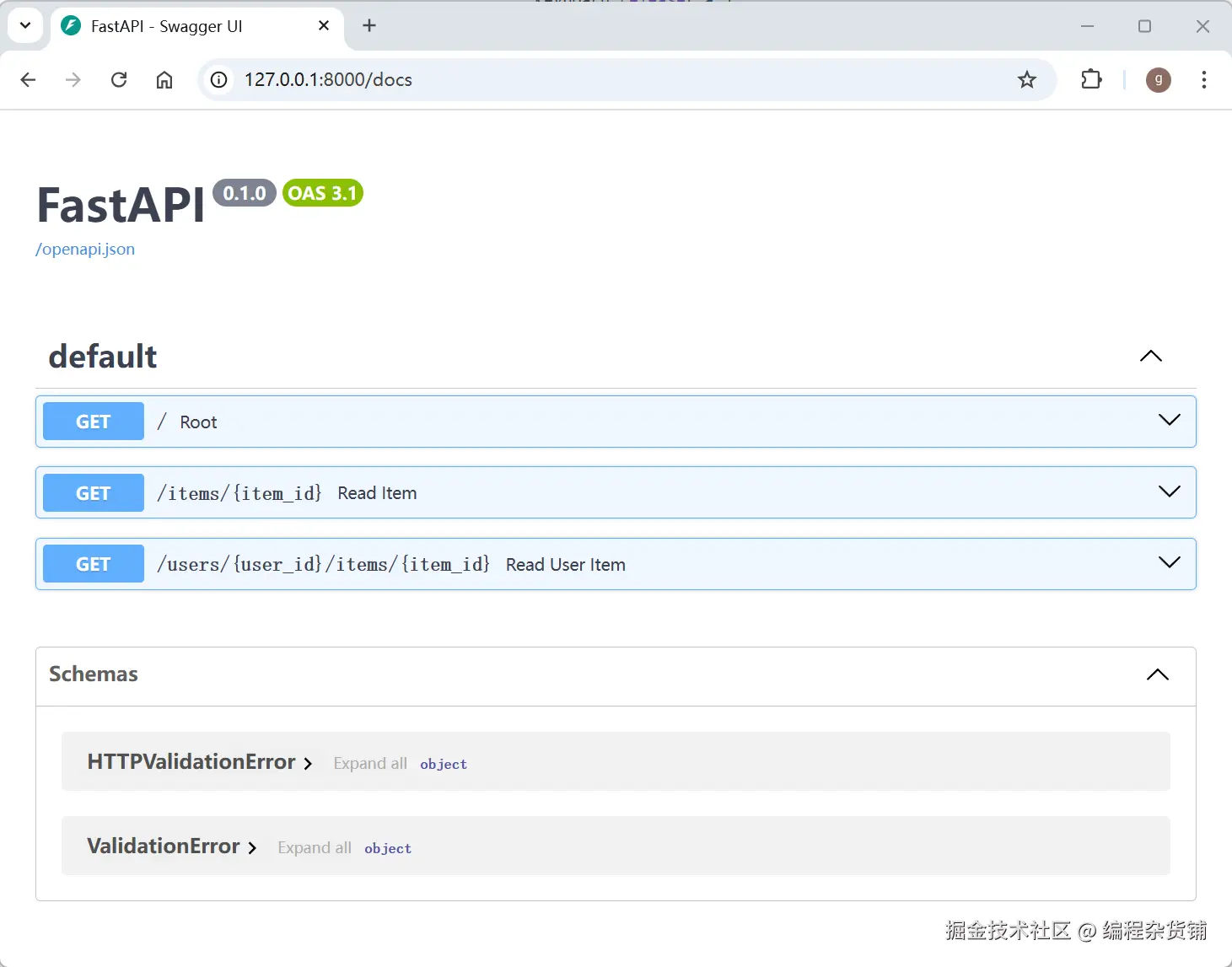Screen dimensions: 1232x967
Task: Open the profile avatar 'g'
Action: (1158, 79)
